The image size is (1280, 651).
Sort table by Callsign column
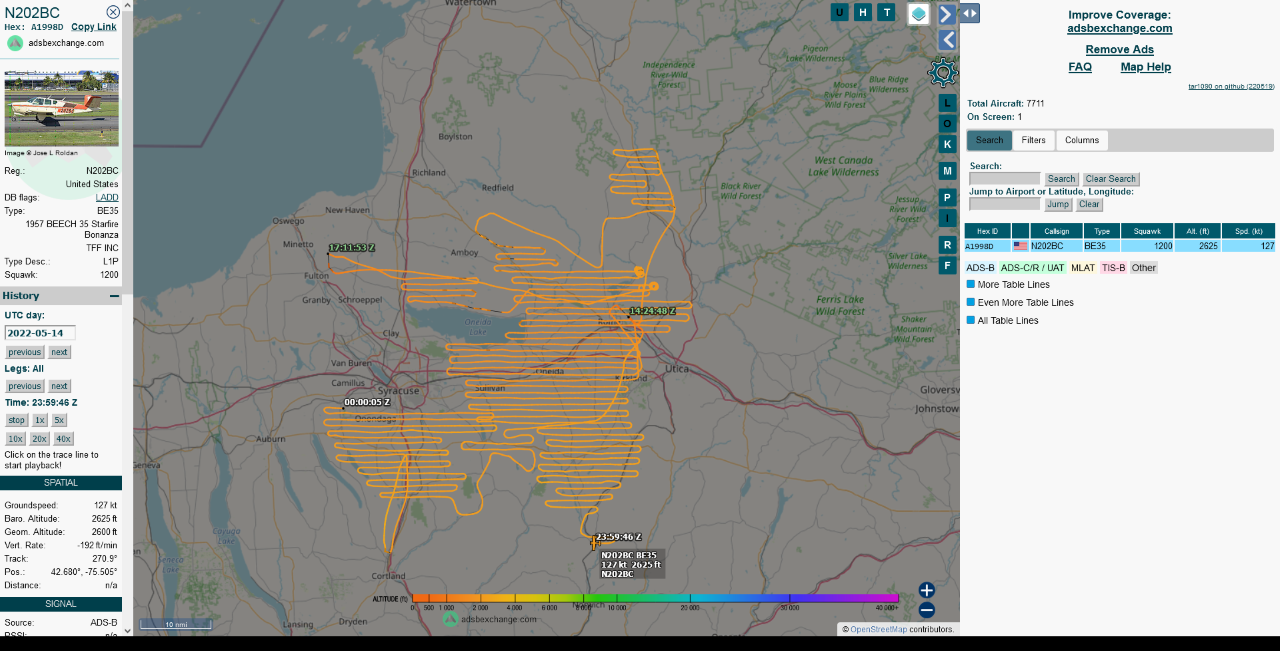coord(1057,231)
